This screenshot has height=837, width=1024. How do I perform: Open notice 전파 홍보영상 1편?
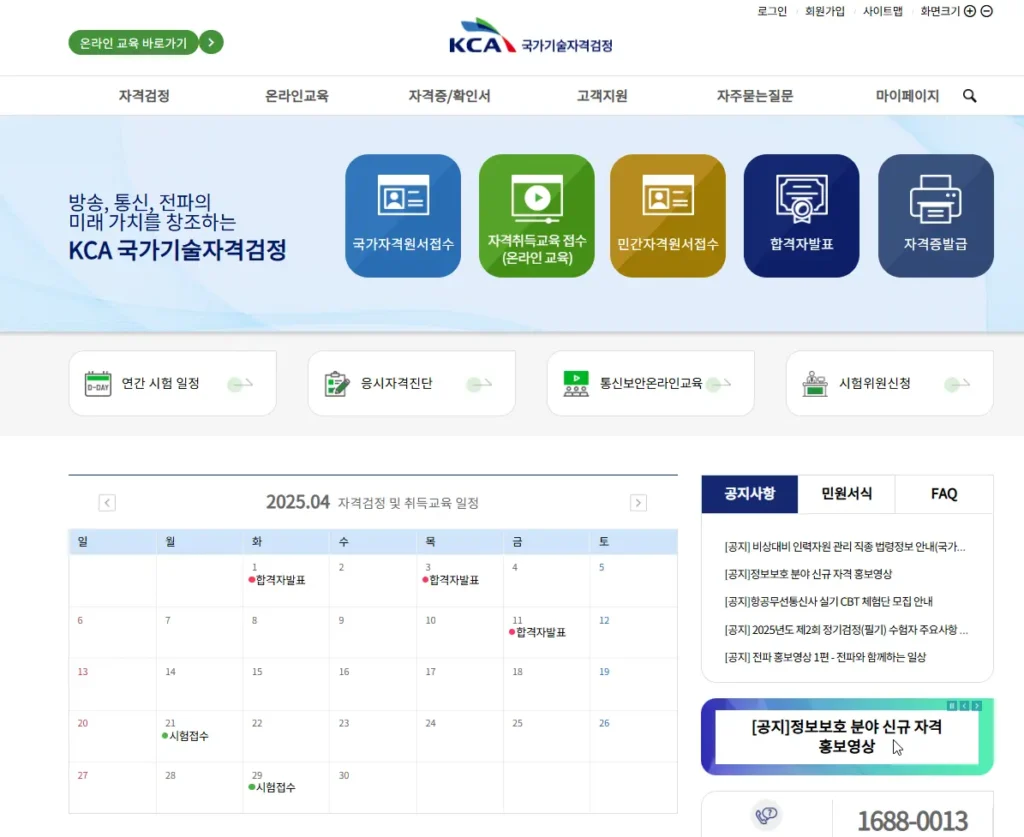825,657
